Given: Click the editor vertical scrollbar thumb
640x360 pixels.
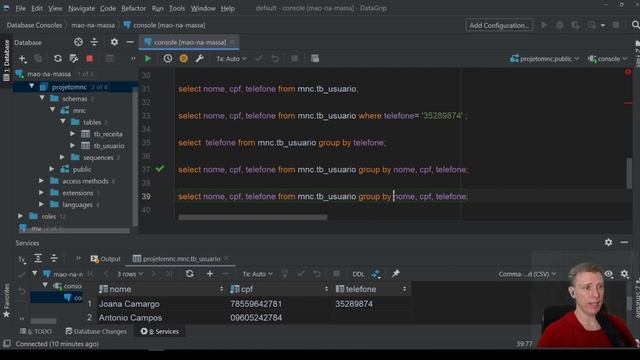Looking at the screenshot, I should tap(629, 173).
